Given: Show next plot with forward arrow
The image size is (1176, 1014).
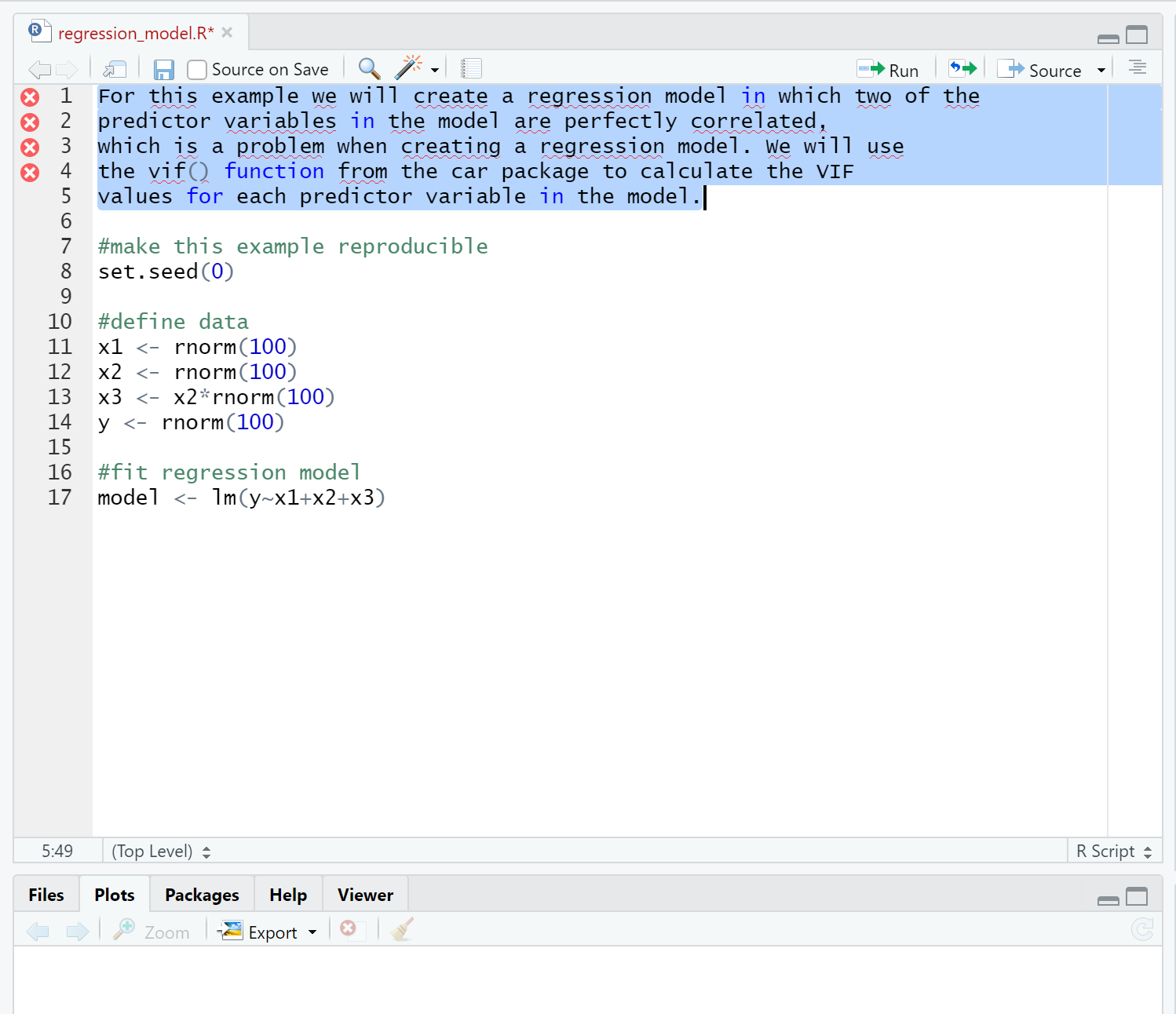Looking at the screenshot, I should click(78, 932).
